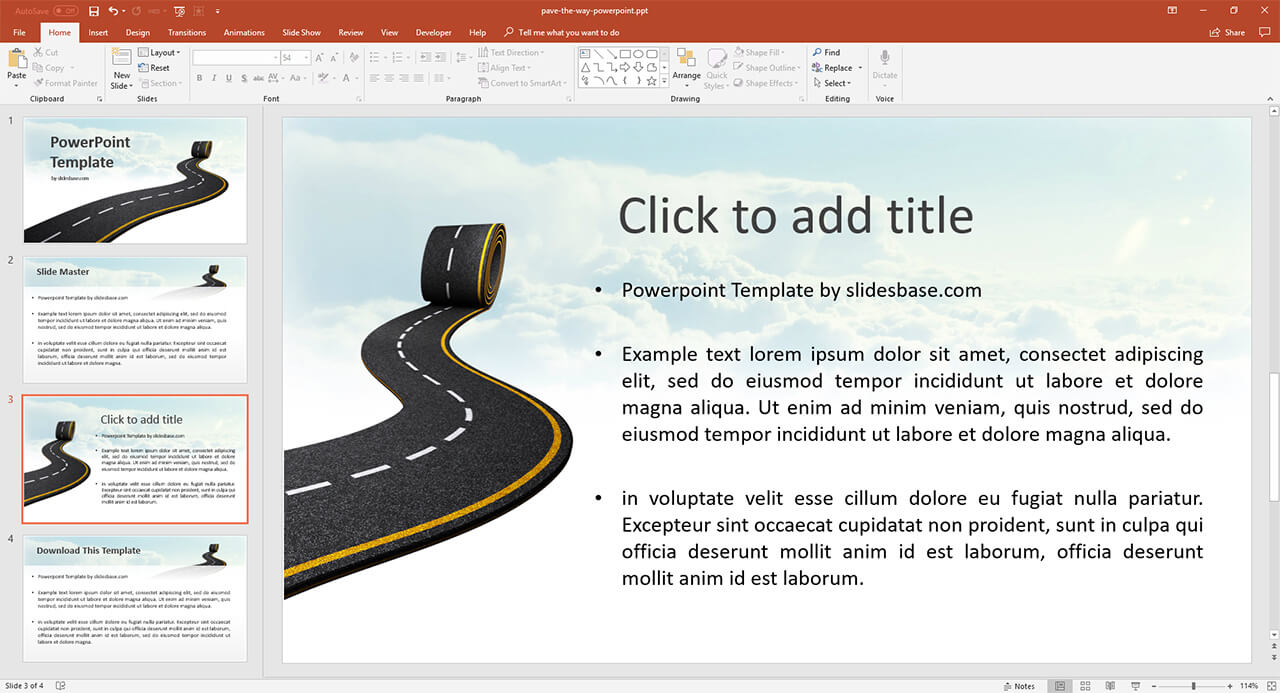This screenshot has width=1280, height=693.
Task: Expand the Select dropdown in Editing
Action: click(x=837, y=83)
